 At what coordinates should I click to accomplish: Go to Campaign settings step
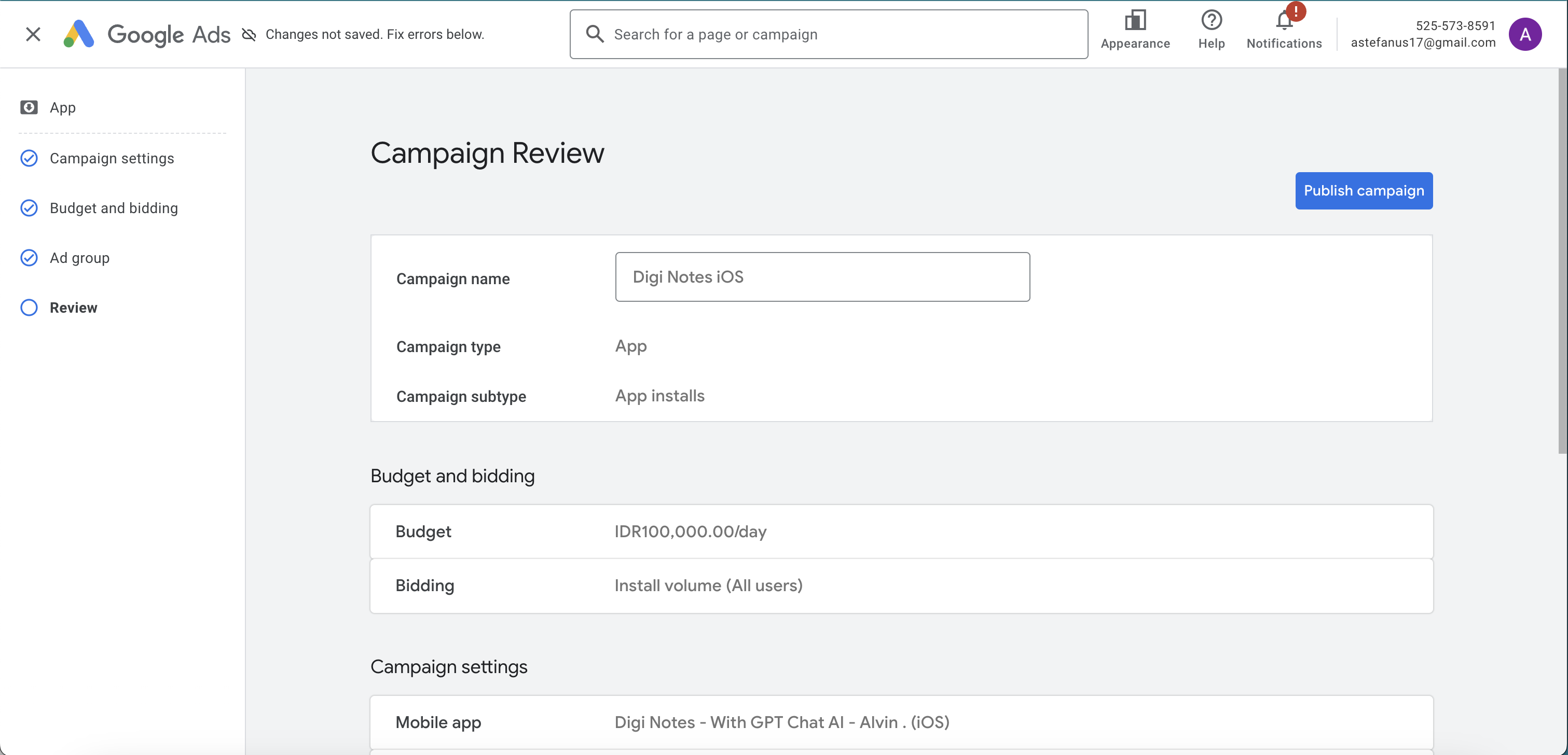[112, 158]
